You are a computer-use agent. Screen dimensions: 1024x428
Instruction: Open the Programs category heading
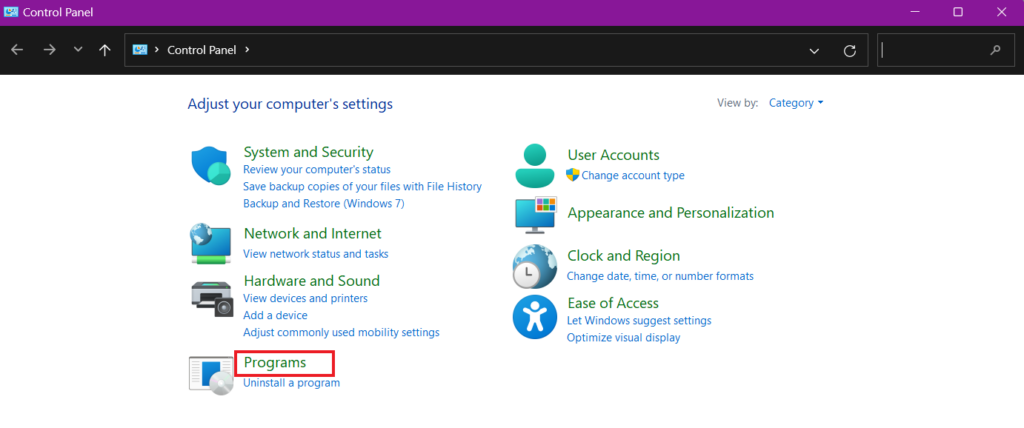click(275, 362)
